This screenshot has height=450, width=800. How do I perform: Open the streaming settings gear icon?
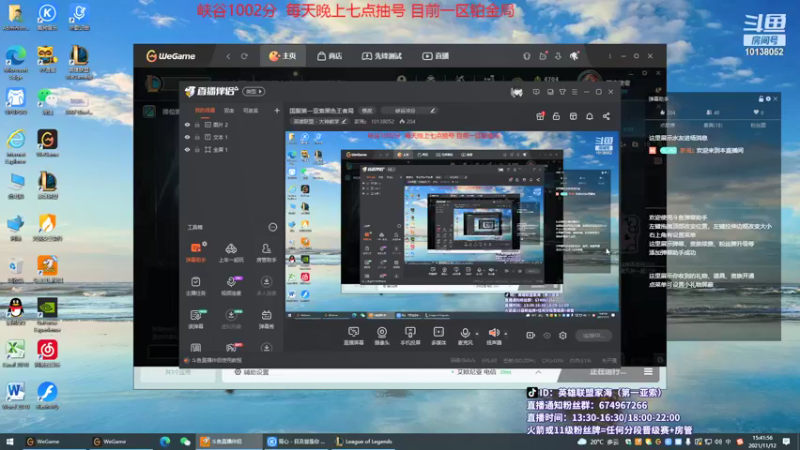pyautogui.click(x=563, y=335)
